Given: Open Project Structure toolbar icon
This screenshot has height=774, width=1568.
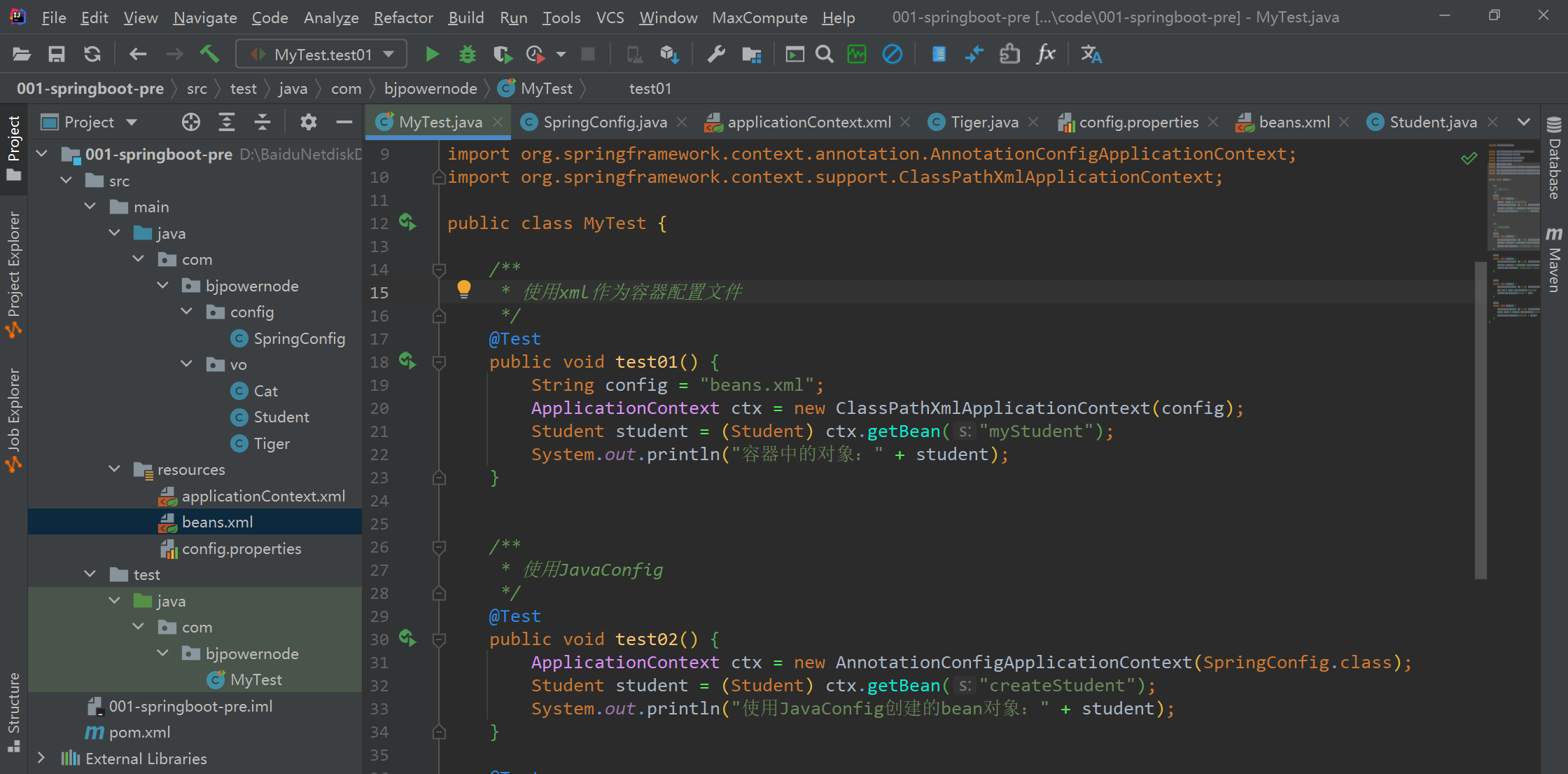Looking at the screenshot, I should (x=751, y=54).
